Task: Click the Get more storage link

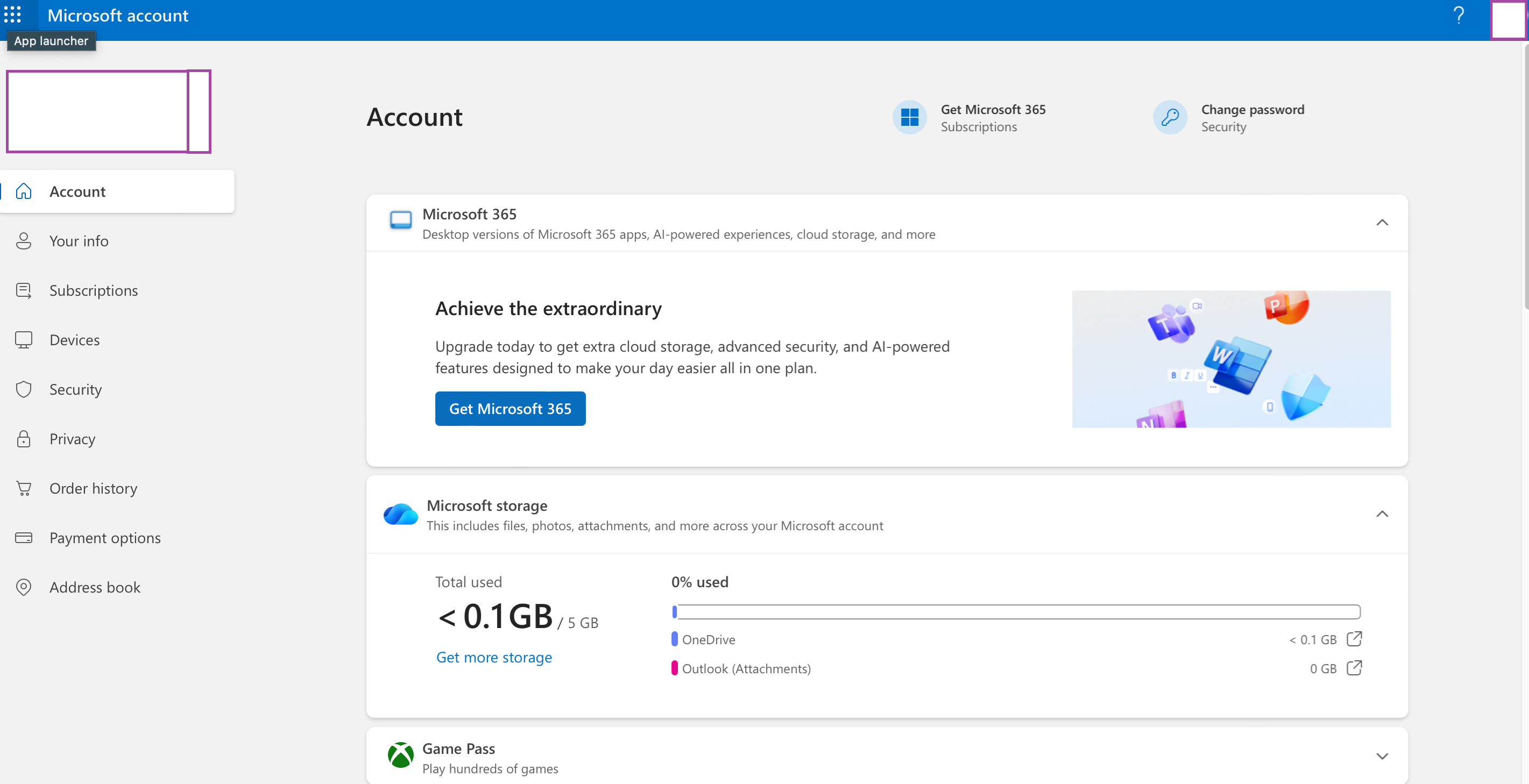Action: [x=494, y=657]
